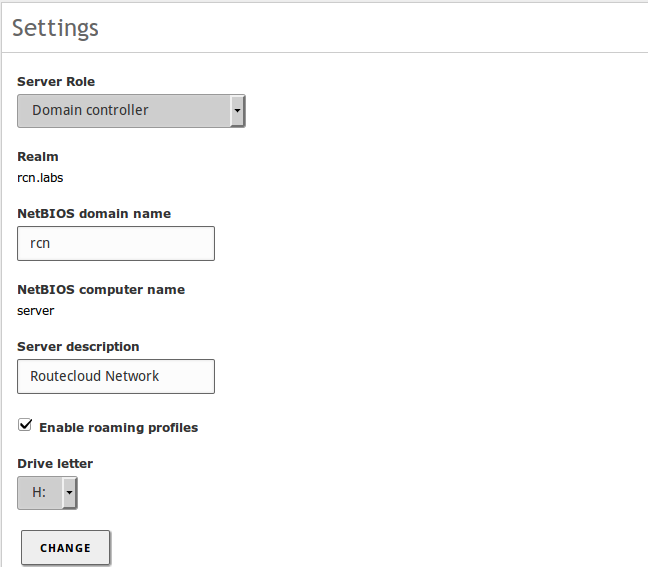
Task: Click the NetBIOS domain name field
Action: click(x=116, y=243)
